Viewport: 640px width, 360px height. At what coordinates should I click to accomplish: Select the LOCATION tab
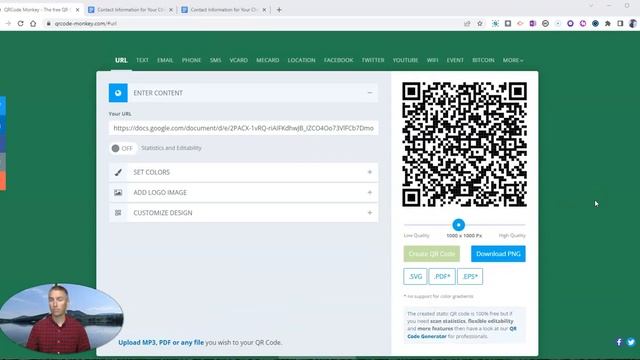(302, 60)
